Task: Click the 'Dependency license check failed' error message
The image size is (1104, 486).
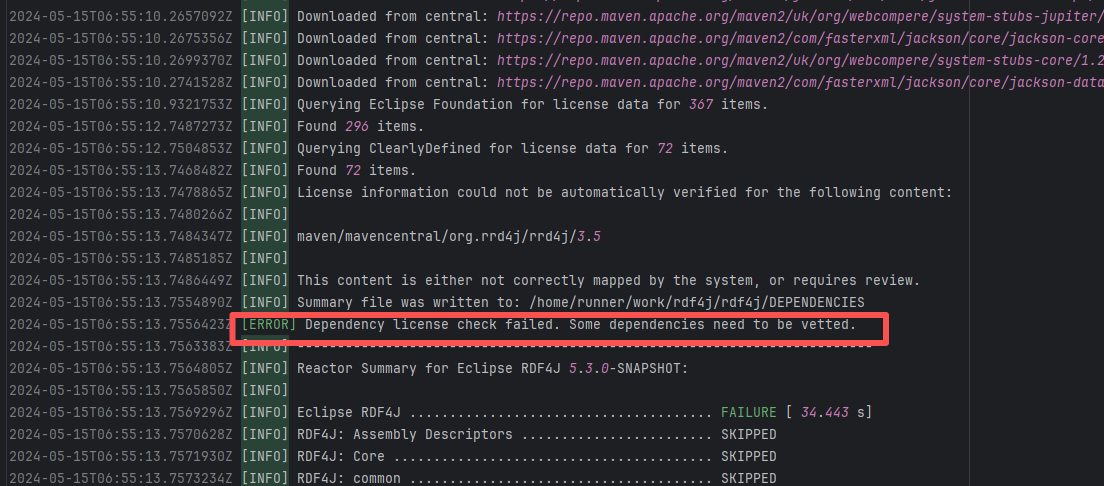Action: [x=580, y=324]
